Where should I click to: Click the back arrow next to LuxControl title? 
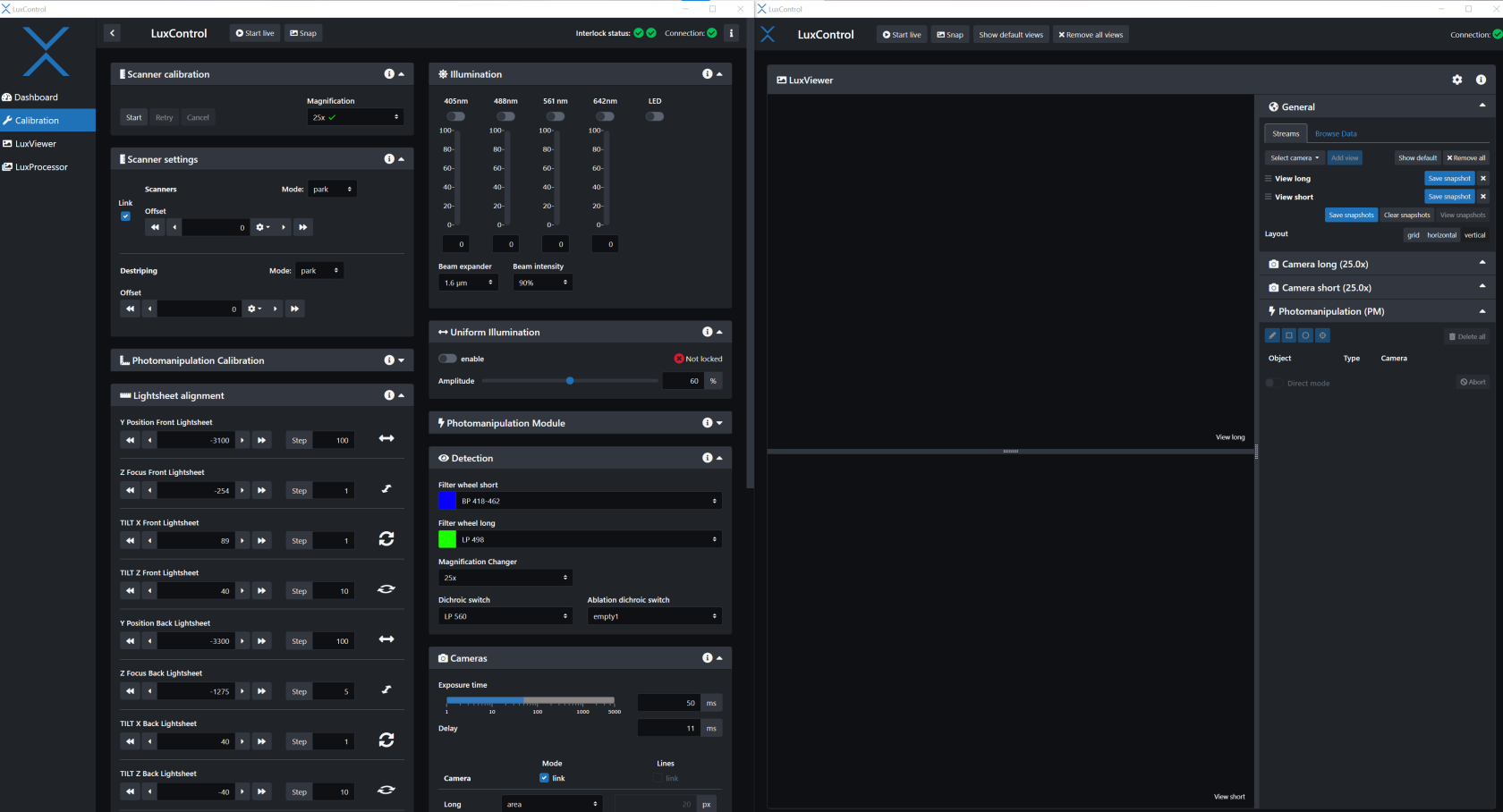(112, 33)
